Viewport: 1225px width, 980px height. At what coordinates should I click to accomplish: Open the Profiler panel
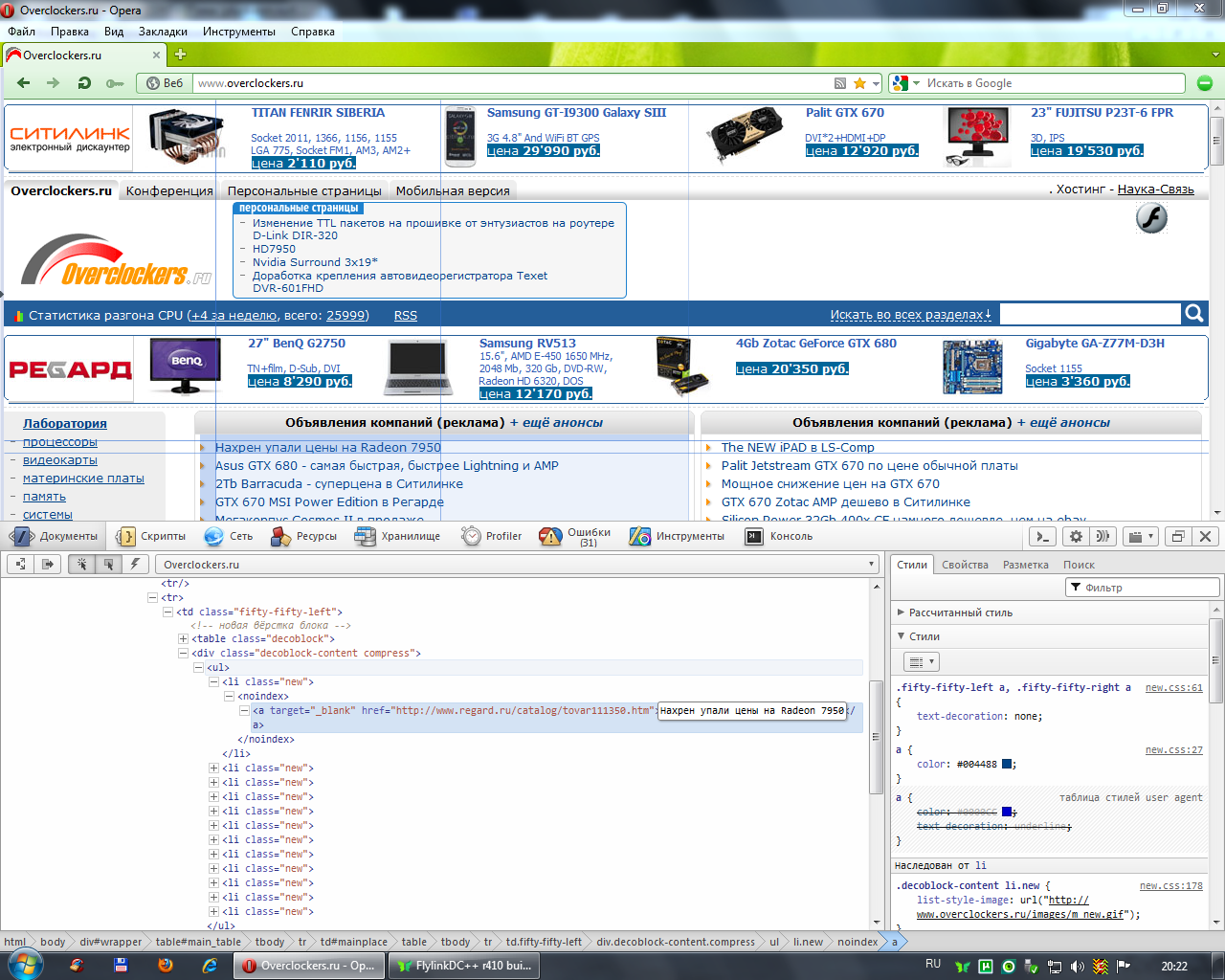(x=492, y=536)
